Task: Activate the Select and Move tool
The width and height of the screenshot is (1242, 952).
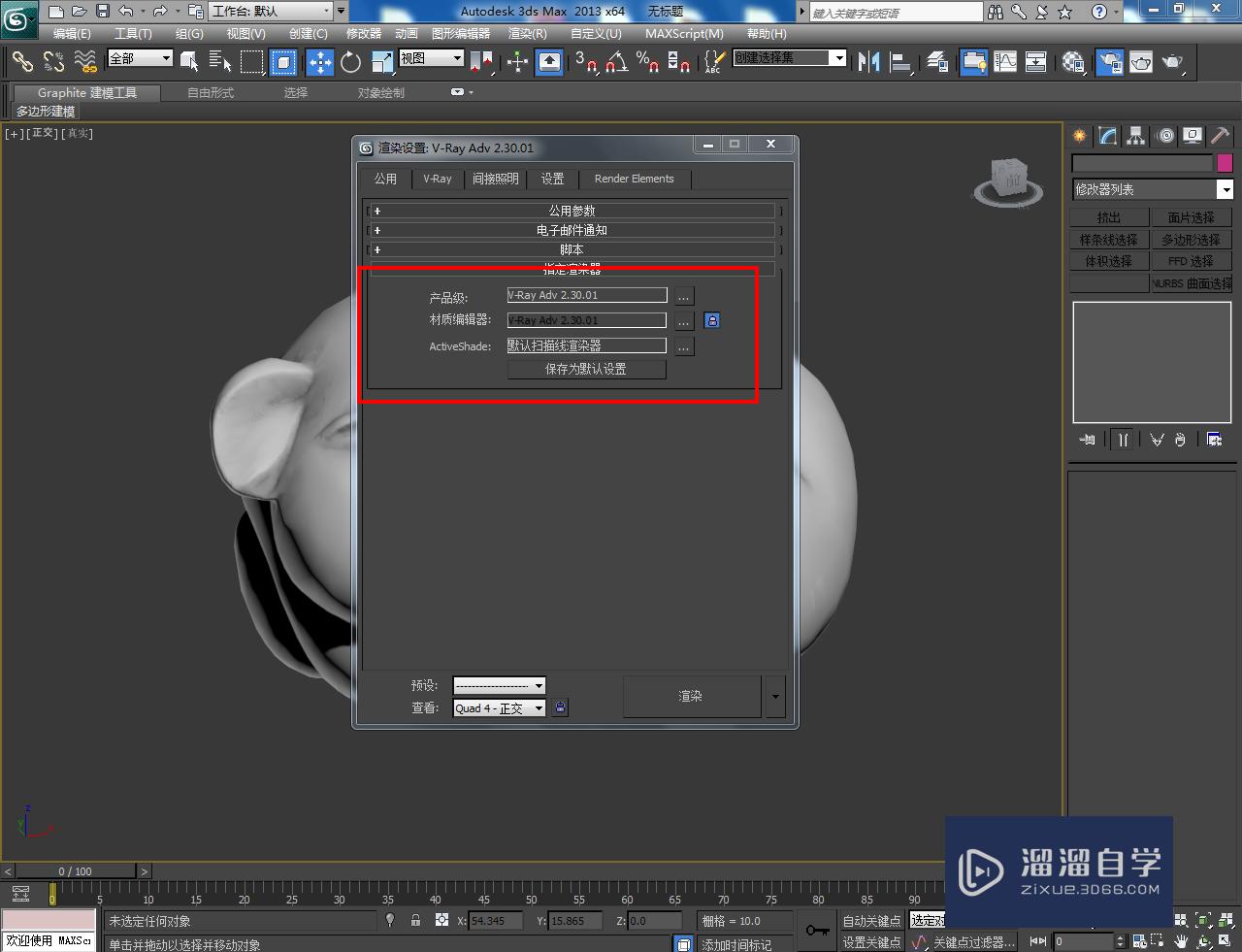Action: (320, 62)
